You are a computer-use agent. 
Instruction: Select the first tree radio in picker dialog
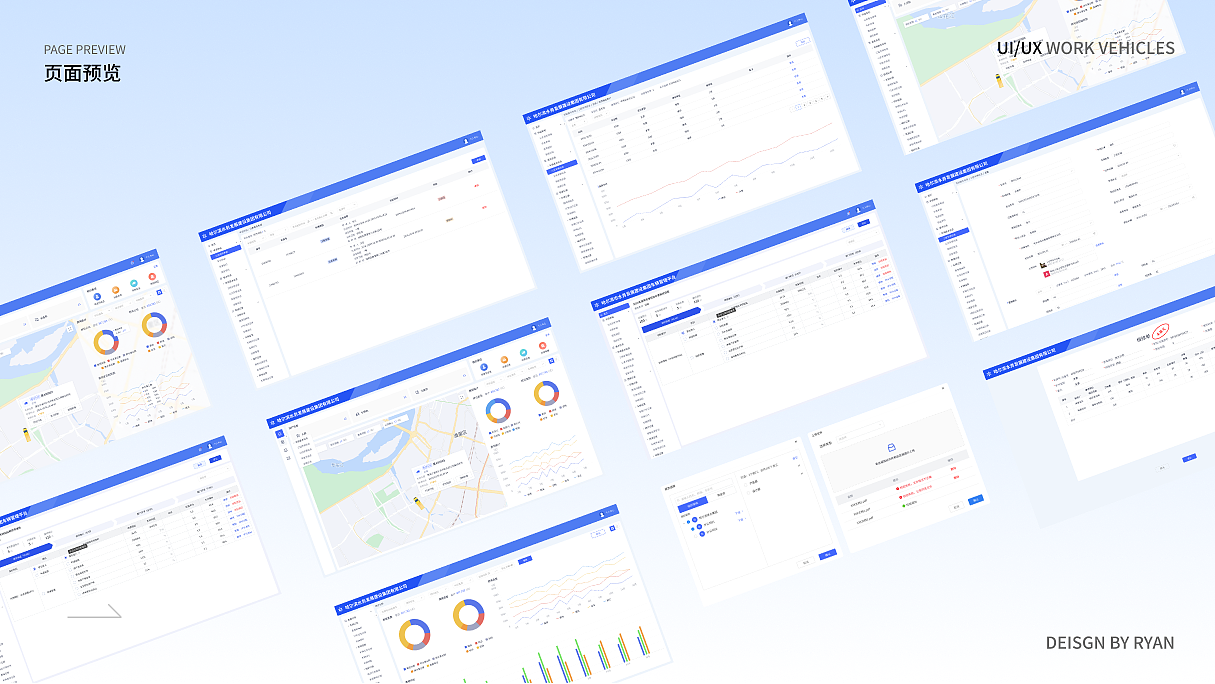pos(688,522)
